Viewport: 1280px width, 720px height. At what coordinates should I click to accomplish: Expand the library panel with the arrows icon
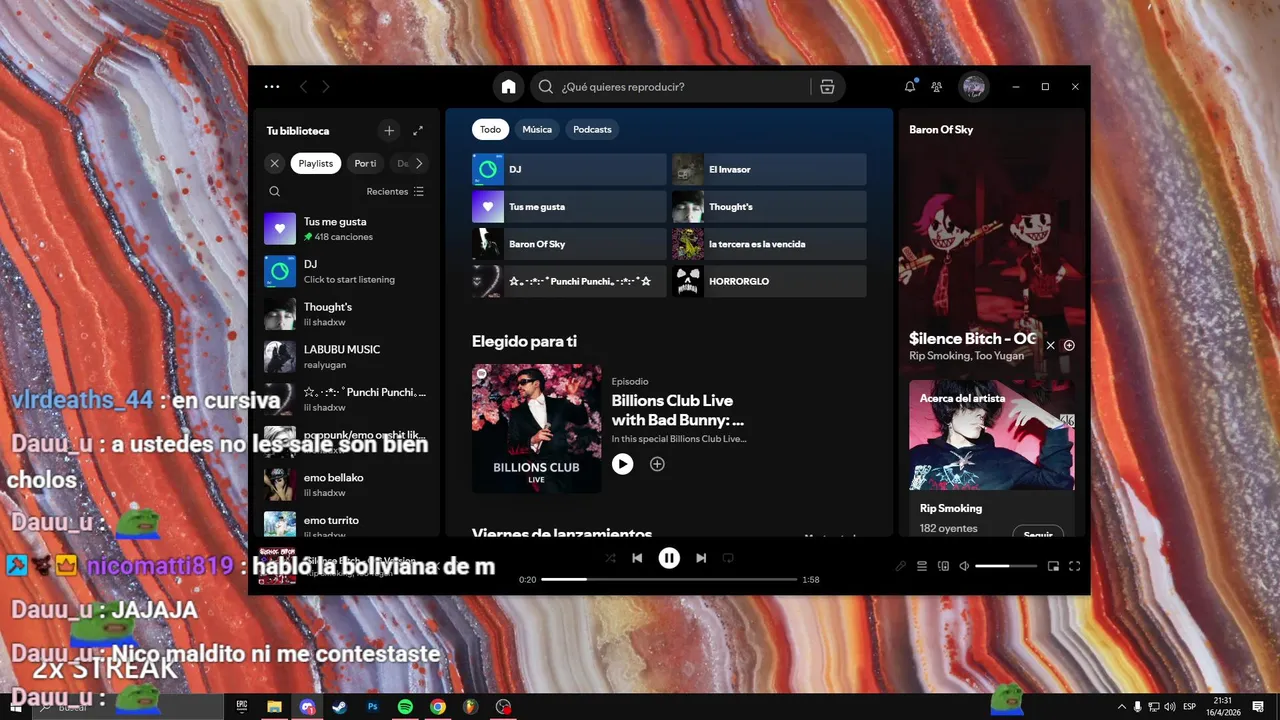tap(418, 131)
